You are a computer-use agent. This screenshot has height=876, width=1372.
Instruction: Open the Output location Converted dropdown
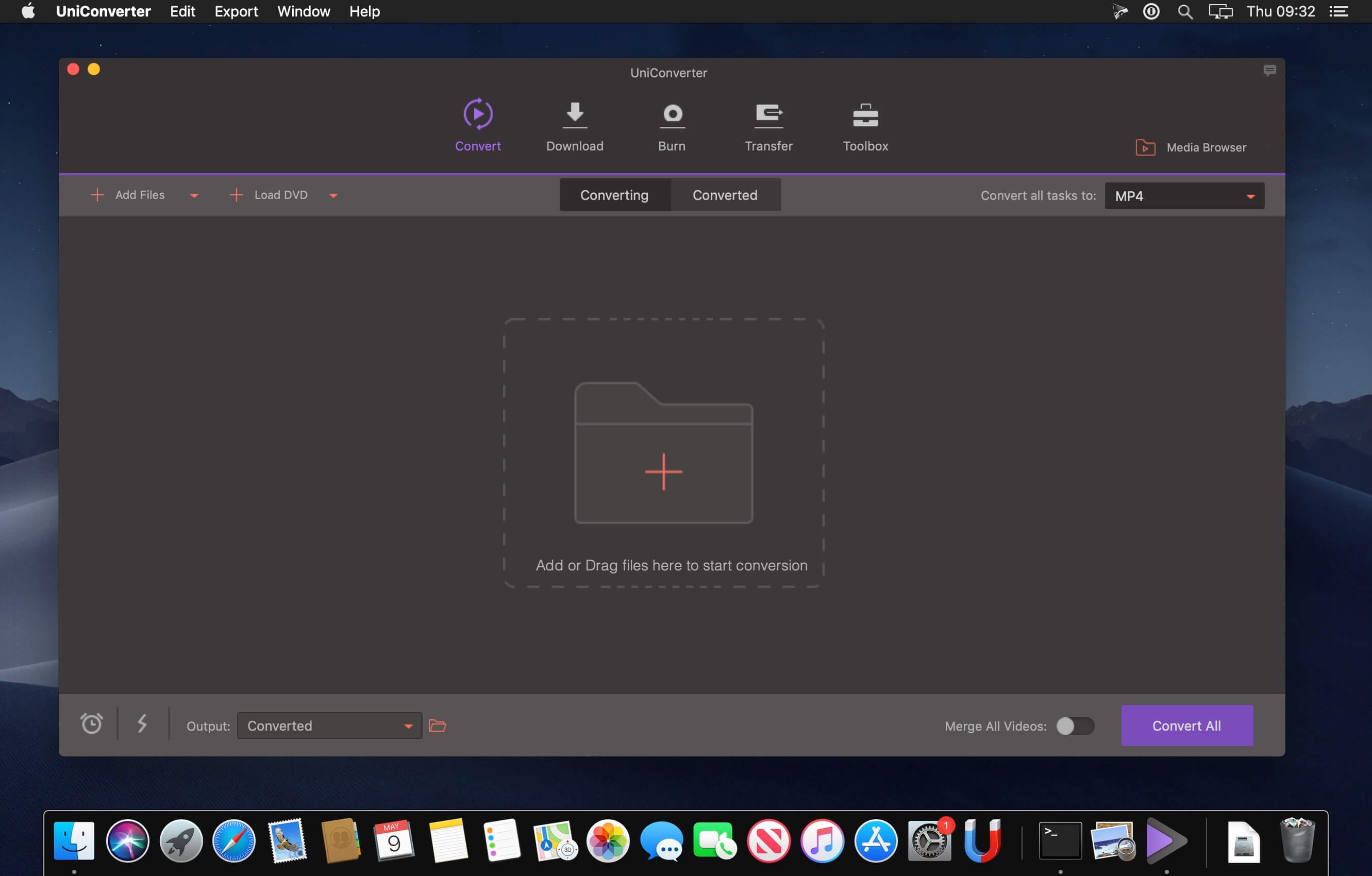tap(329, 726)
